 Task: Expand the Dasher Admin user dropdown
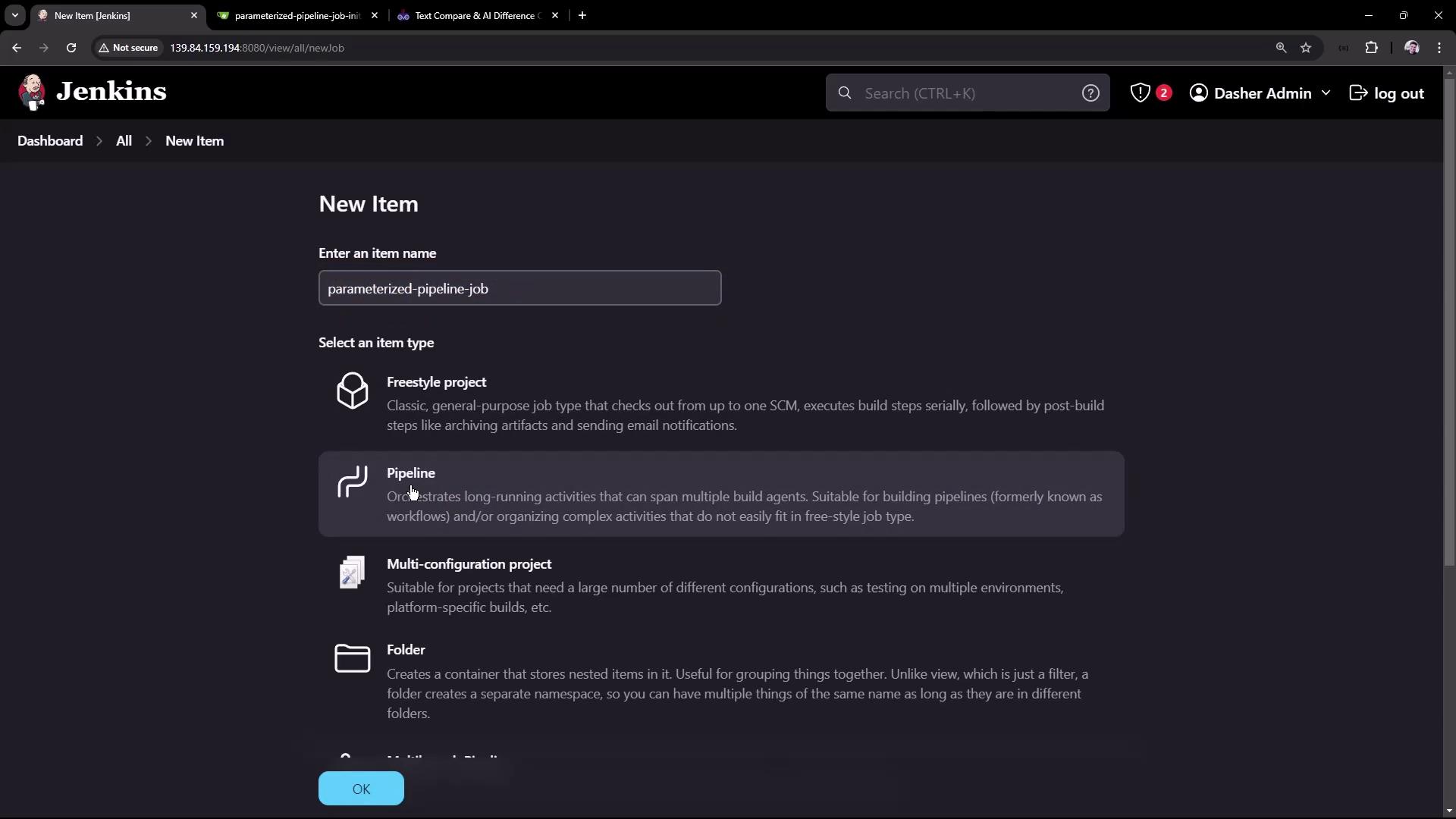click(1326, 93)
